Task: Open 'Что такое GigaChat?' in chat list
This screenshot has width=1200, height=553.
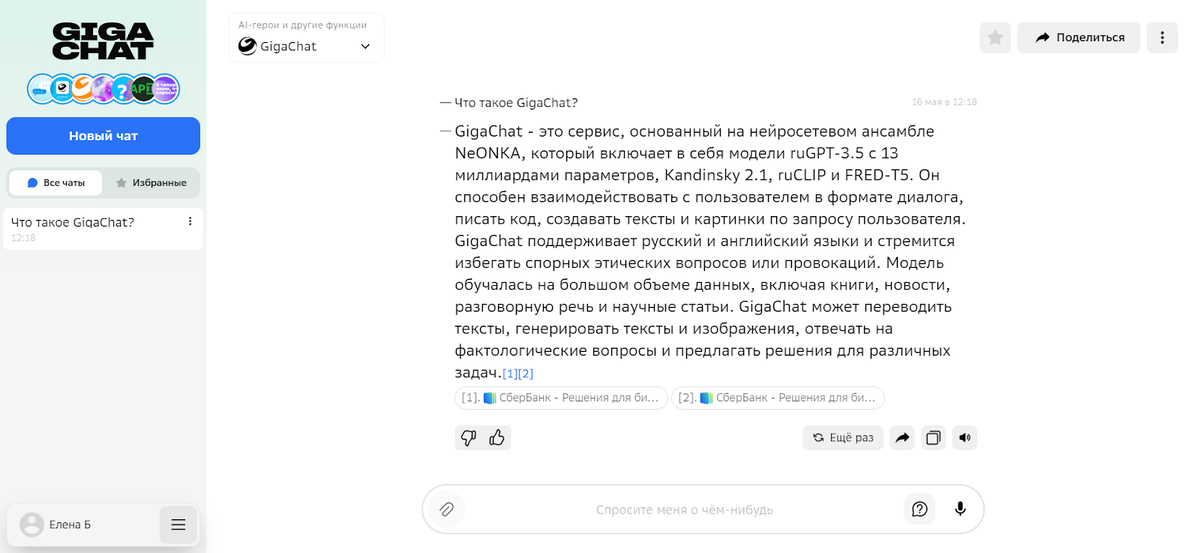Action: click(x=103, y=229)
